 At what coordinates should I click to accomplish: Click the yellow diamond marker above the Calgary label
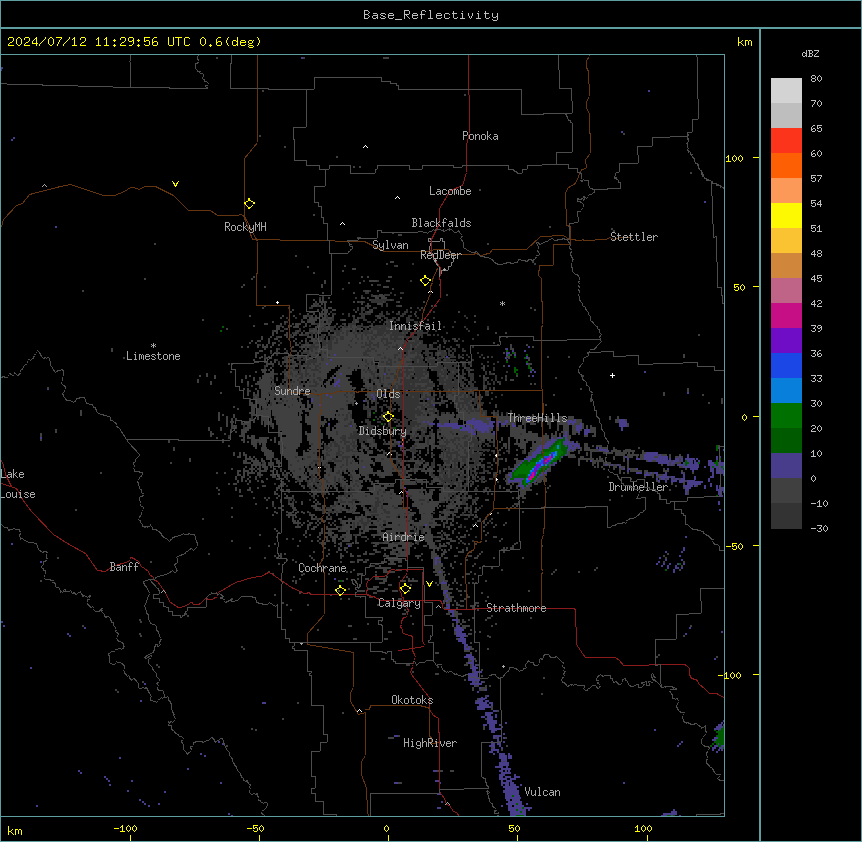pyautogui.click(x=405, y=589)
